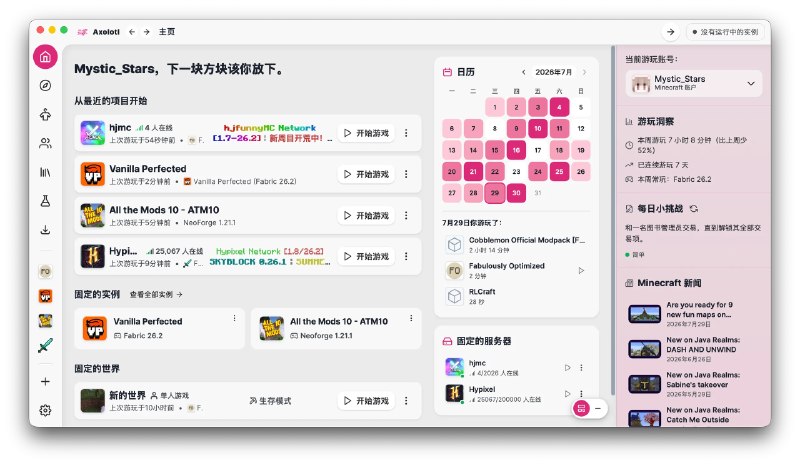
Task: Select July 30 in the calendar
Action: (x=516, y=193)
